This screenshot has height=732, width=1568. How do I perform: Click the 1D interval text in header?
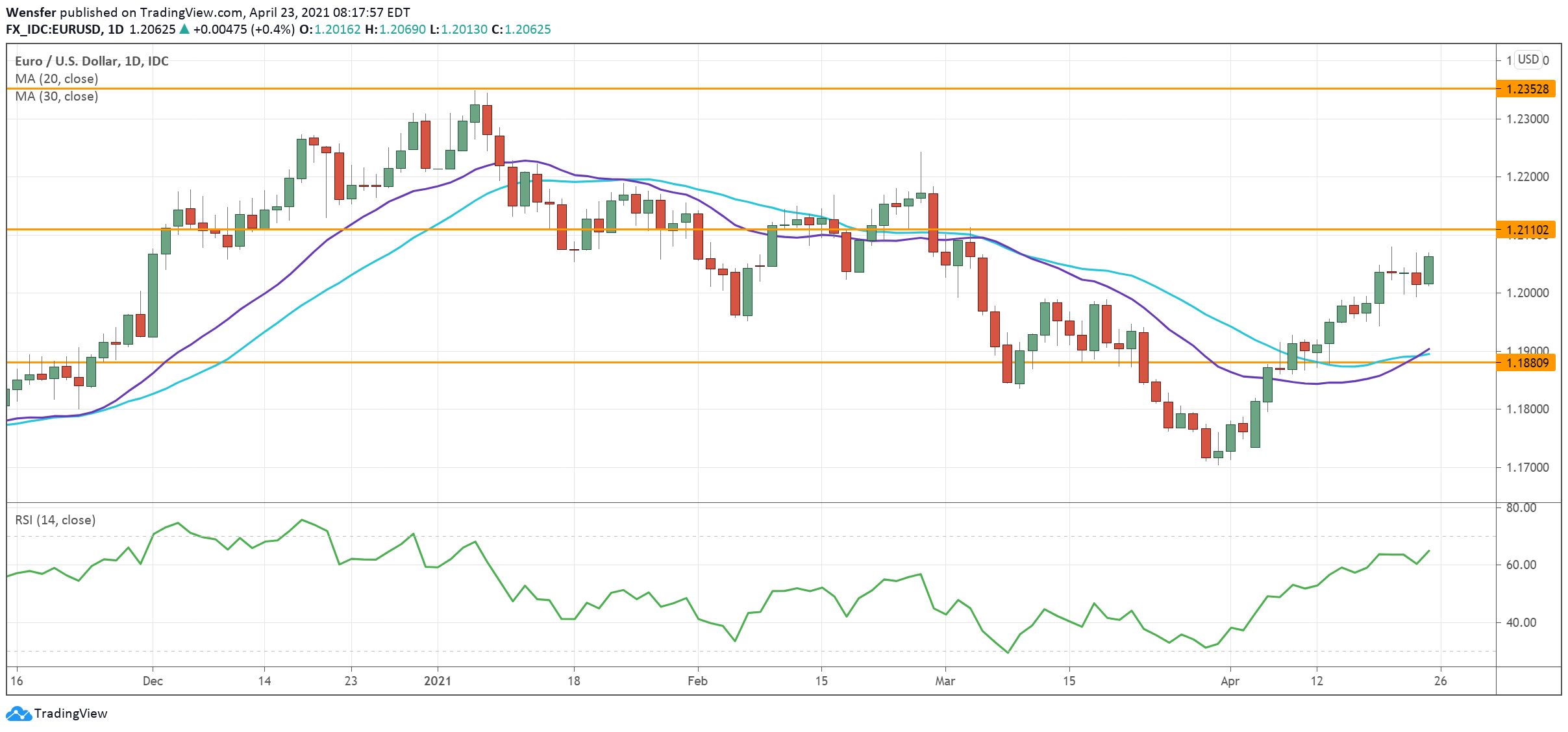(116, 29)
